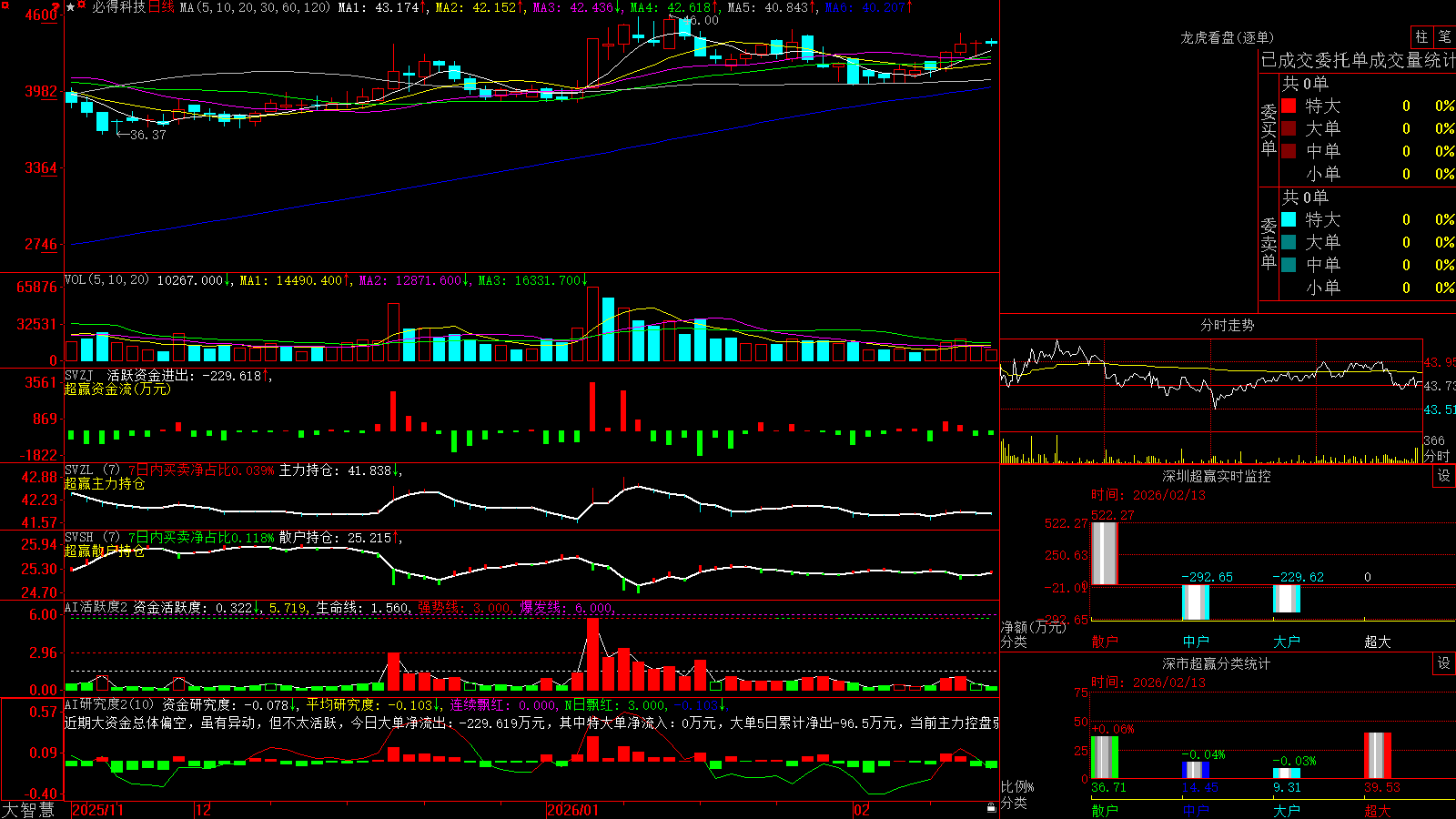The image size is (1456, 819).
Task: Click the SVZJ indicator name
Action: pyautogui.click(x=78, y=375)
